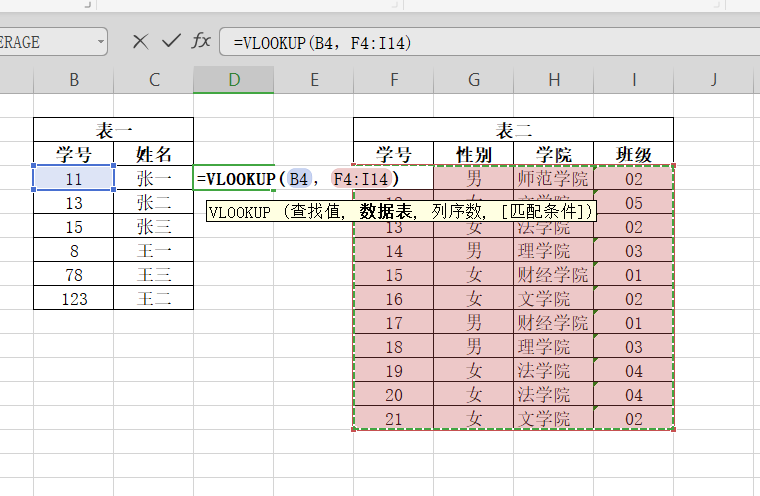The width and height of the screenshot is (760, 496).
Task: Select column H header
Action: [554, 80]
